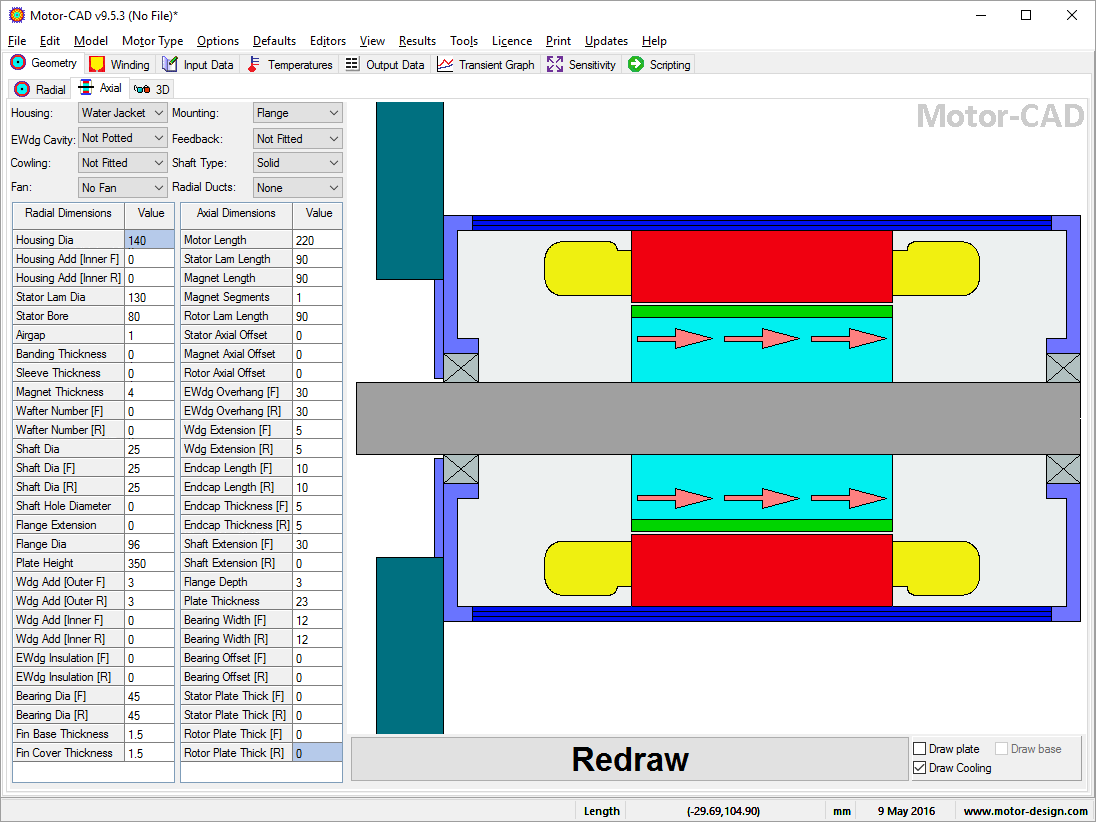Click the Axial view icon
The width and height of the screenshot is (1096, 822).
pos(86,87)
